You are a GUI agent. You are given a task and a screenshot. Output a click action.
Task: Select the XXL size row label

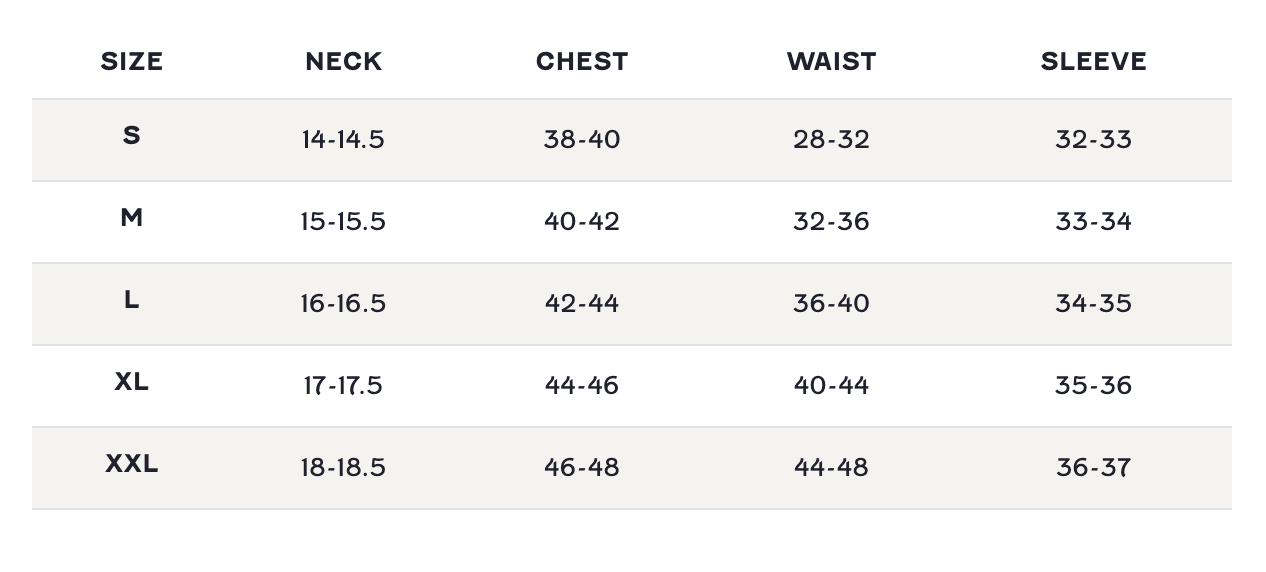[132, 464]
